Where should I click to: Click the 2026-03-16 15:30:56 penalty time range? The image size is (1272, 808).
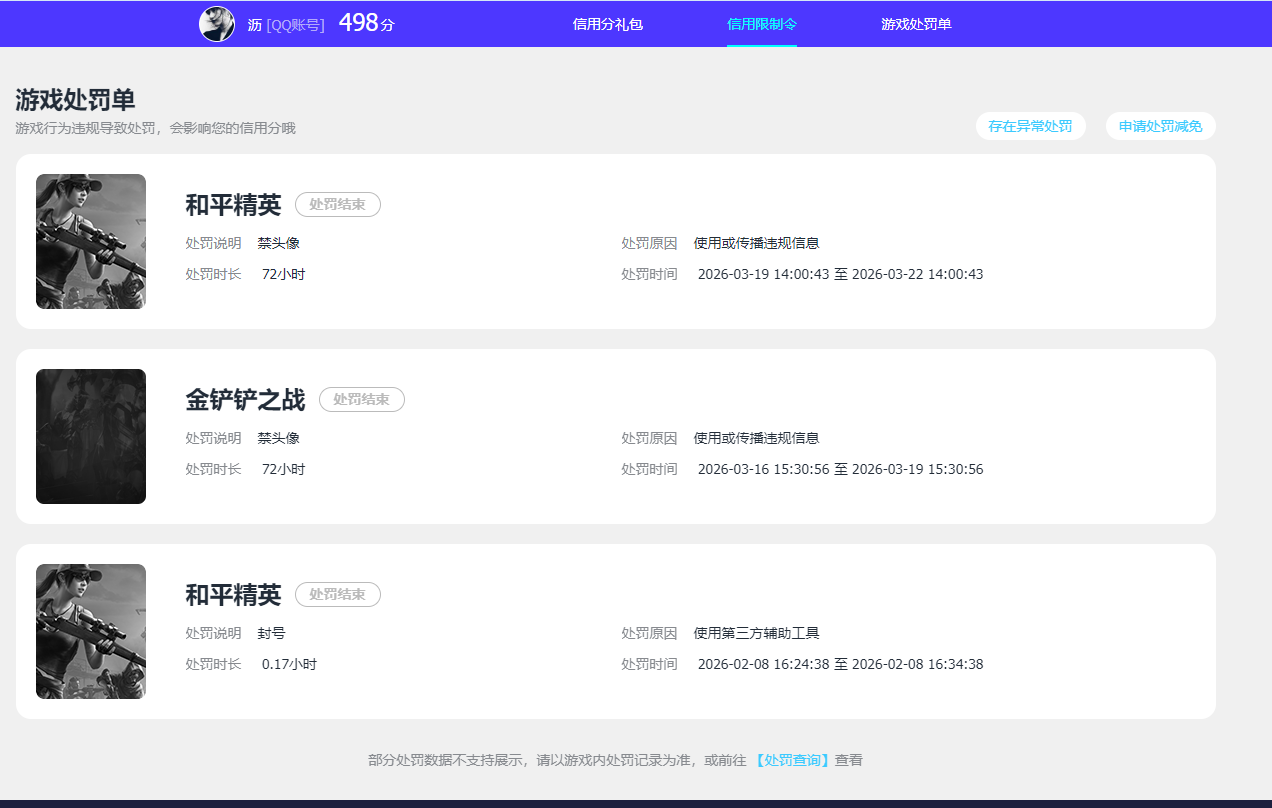[x=840, y=469]
